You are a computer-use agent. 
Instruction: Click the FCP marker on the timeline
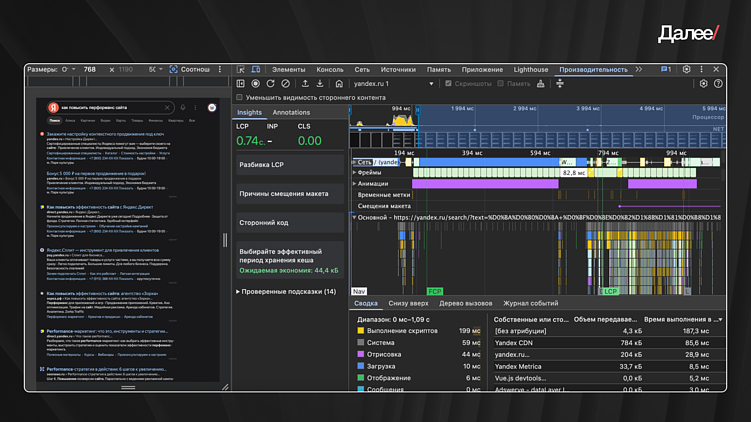tap(434, 291)
